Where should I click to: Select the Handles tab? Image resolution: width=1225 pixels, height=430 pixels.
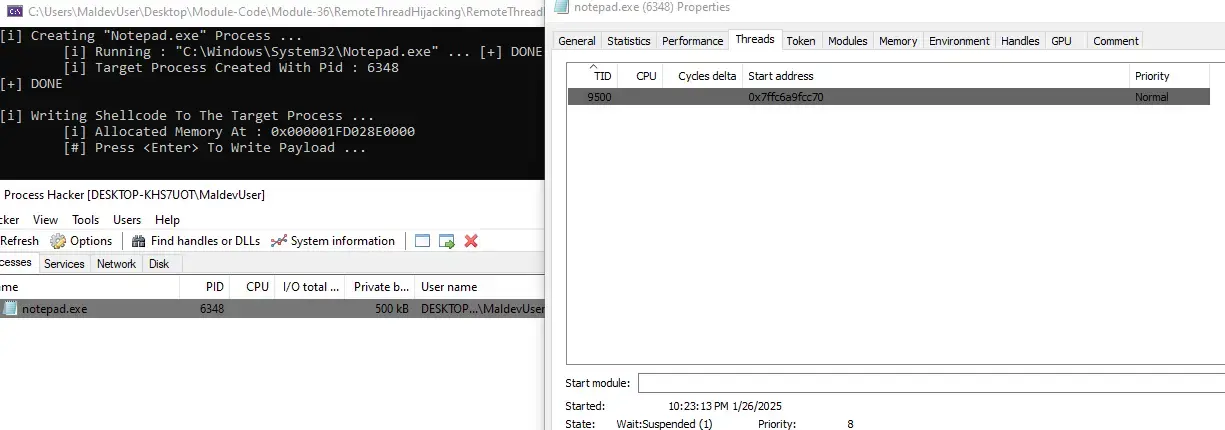tap(1020, 41)
